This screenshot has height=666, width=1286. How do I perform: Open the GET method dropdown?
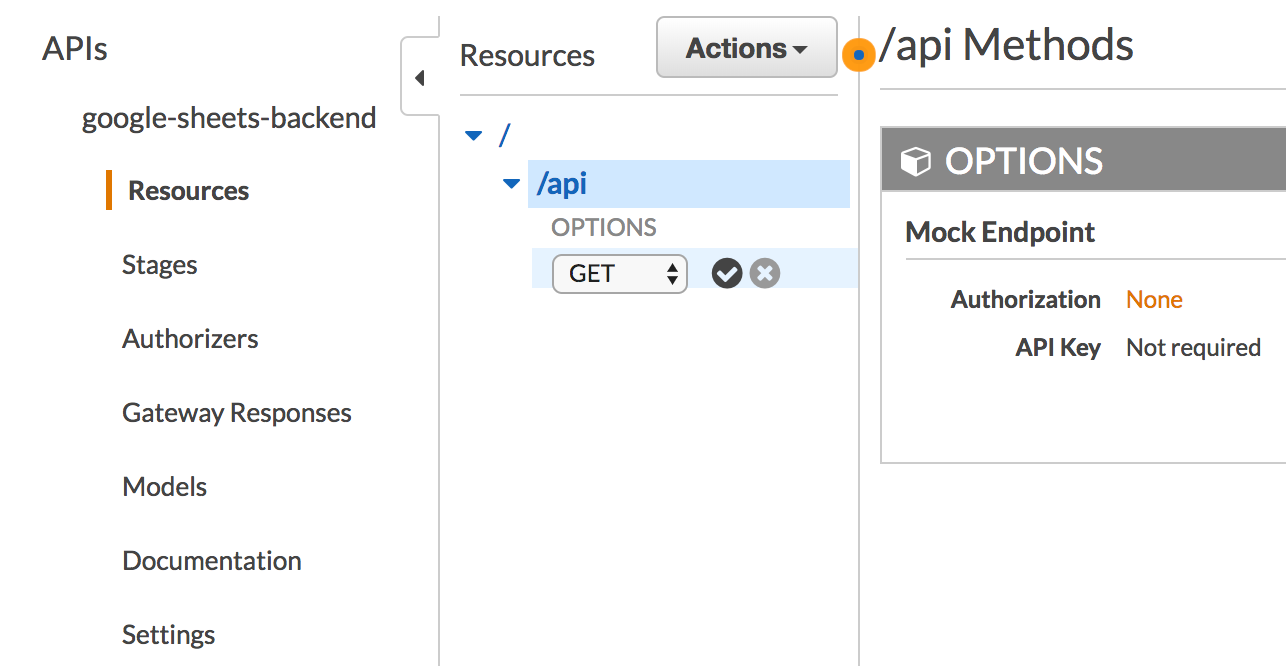(620, 273)
